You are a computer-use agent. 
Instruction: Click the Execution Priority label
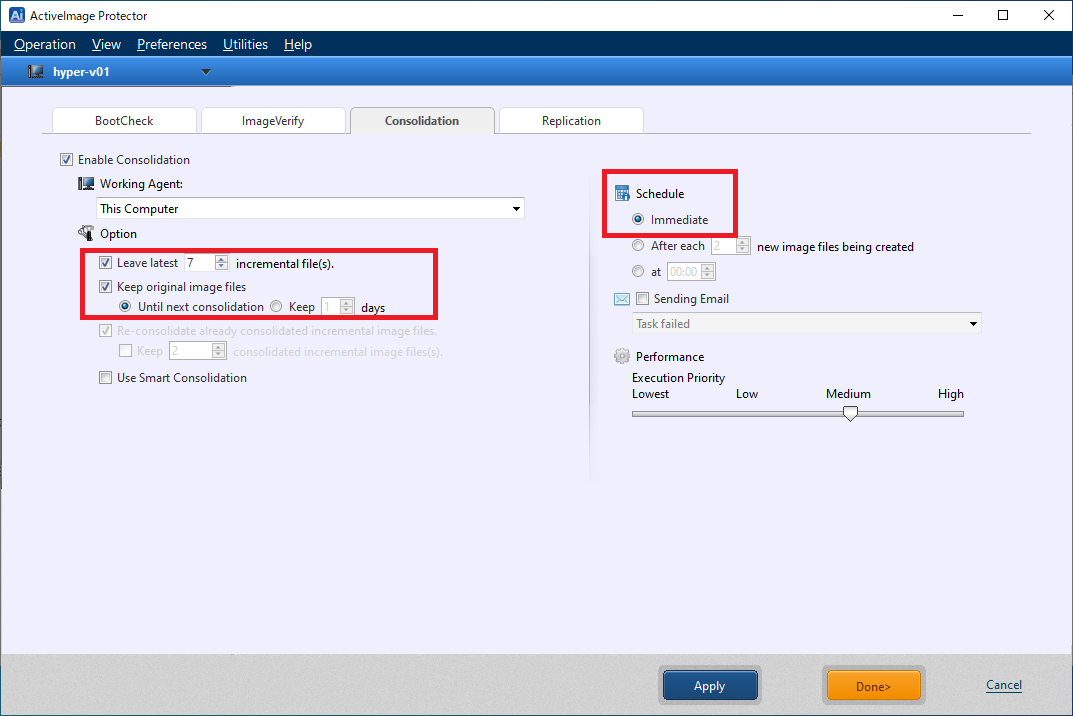[x=678, y=378]
